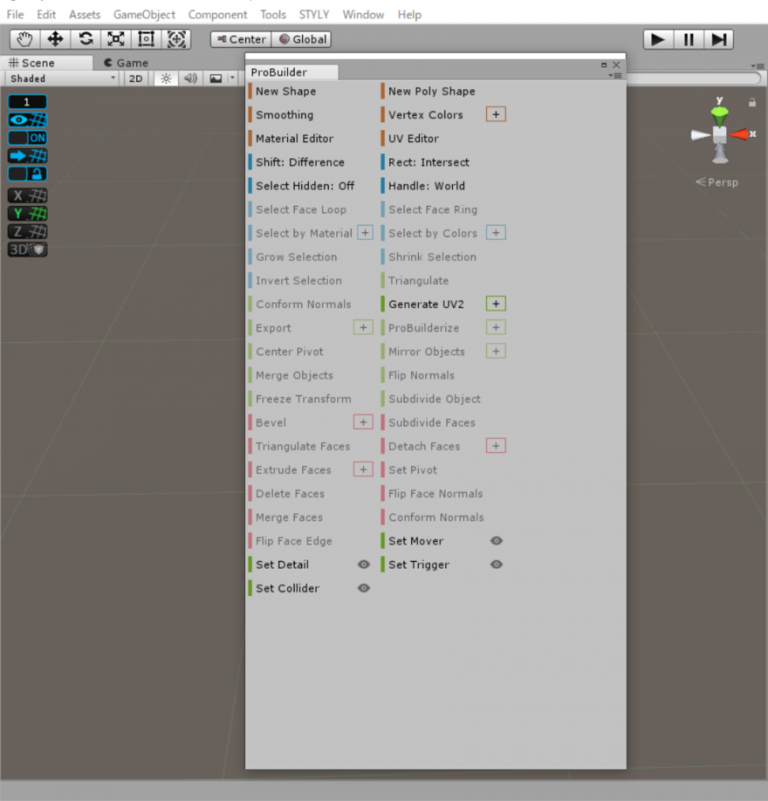Select the Rotate tool

click(x=86, y=39)
